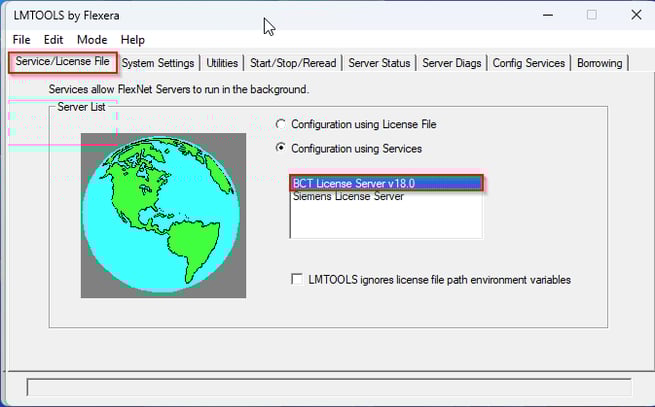Open the Utilities tab
This screenshot has height=407, width=655.
(x=222, y=63)
